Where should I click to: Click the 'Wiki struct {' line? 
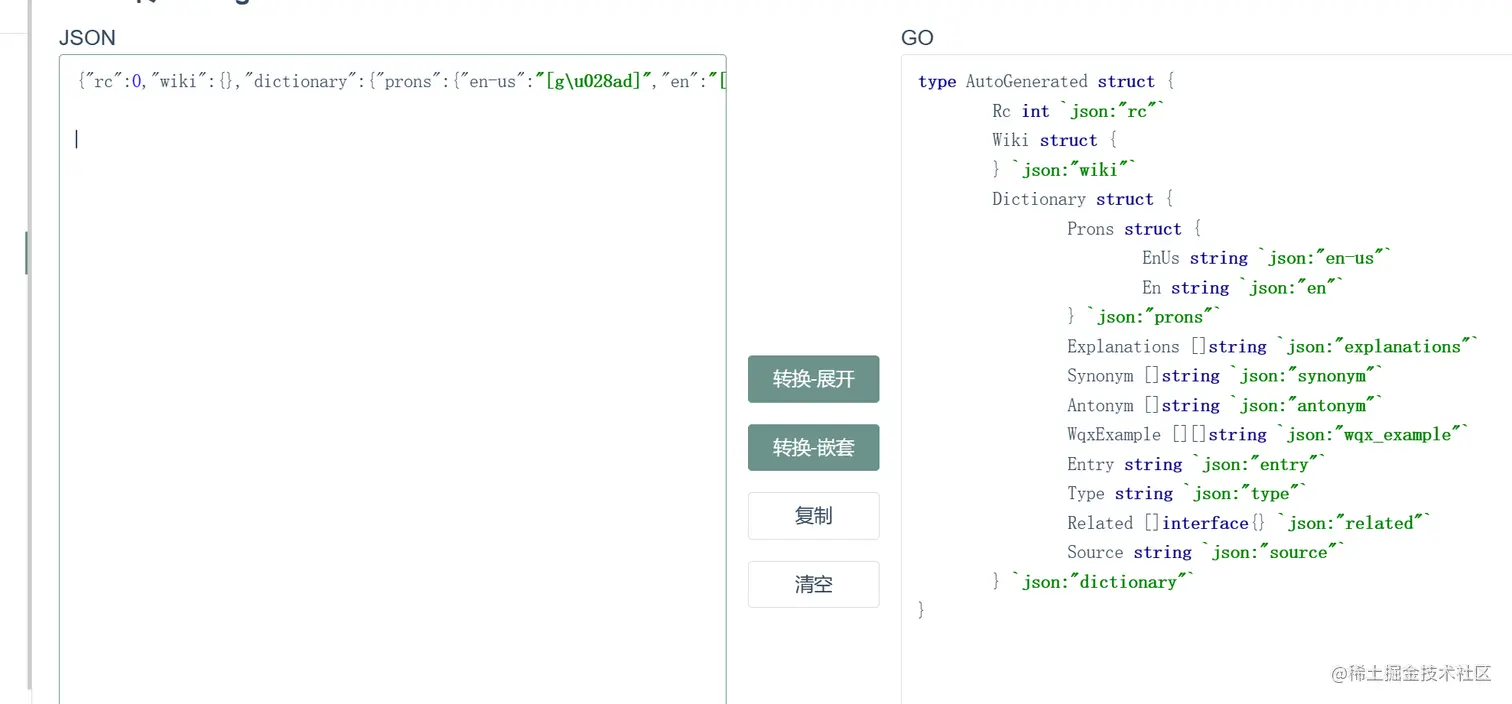1054,140
